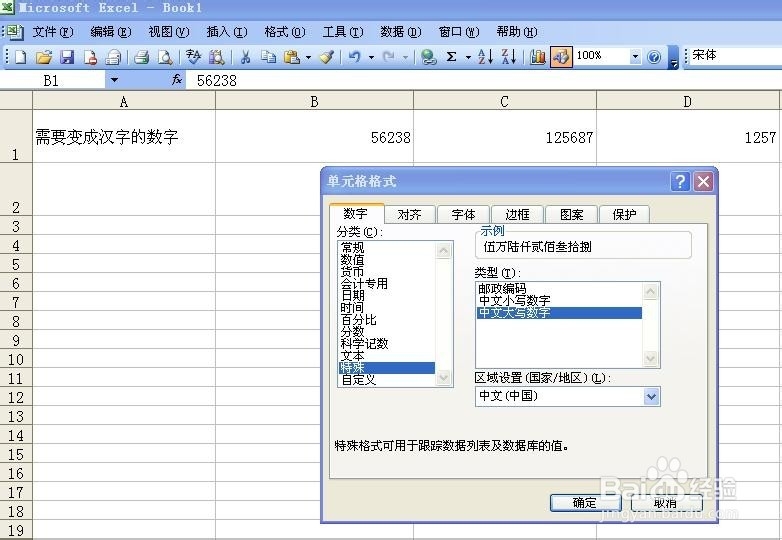Viewport: 782px width, 540px height.
Task: Click the E-mail icon in the toolbar
Action: coord(113,57)
